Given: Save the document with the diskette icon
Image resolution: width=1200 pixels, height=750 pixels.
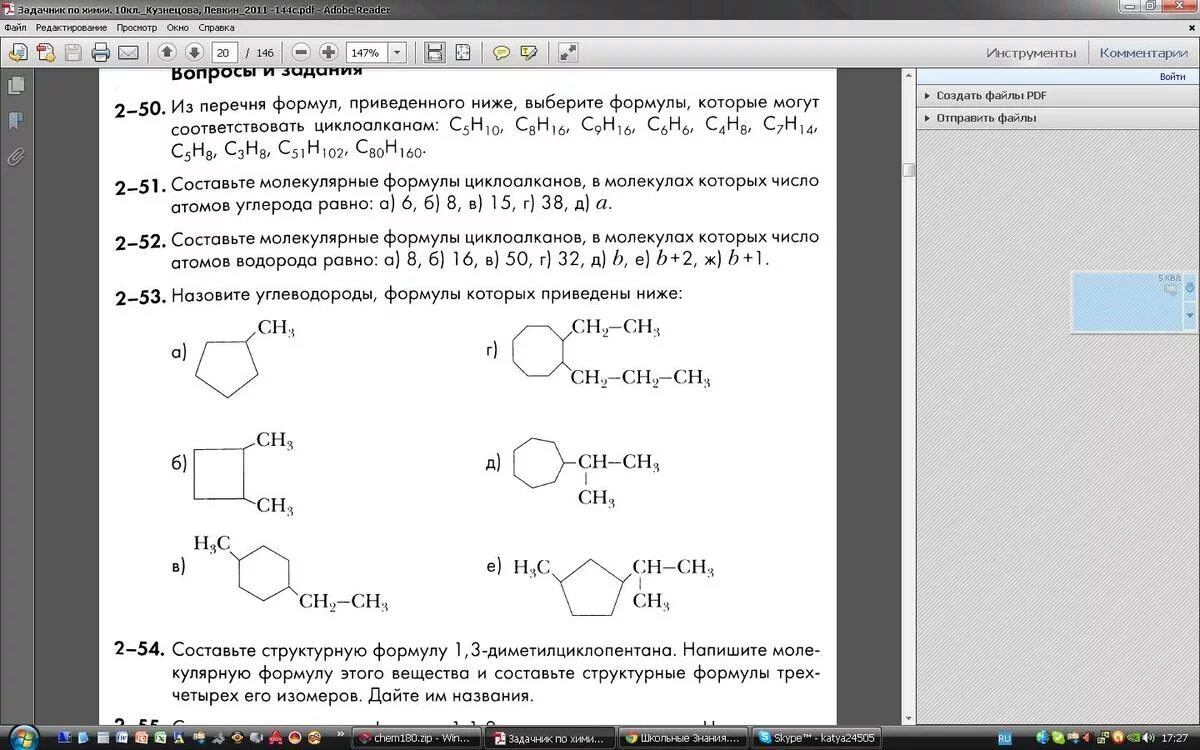Looking at the screenshot, I should pos(73,52).
